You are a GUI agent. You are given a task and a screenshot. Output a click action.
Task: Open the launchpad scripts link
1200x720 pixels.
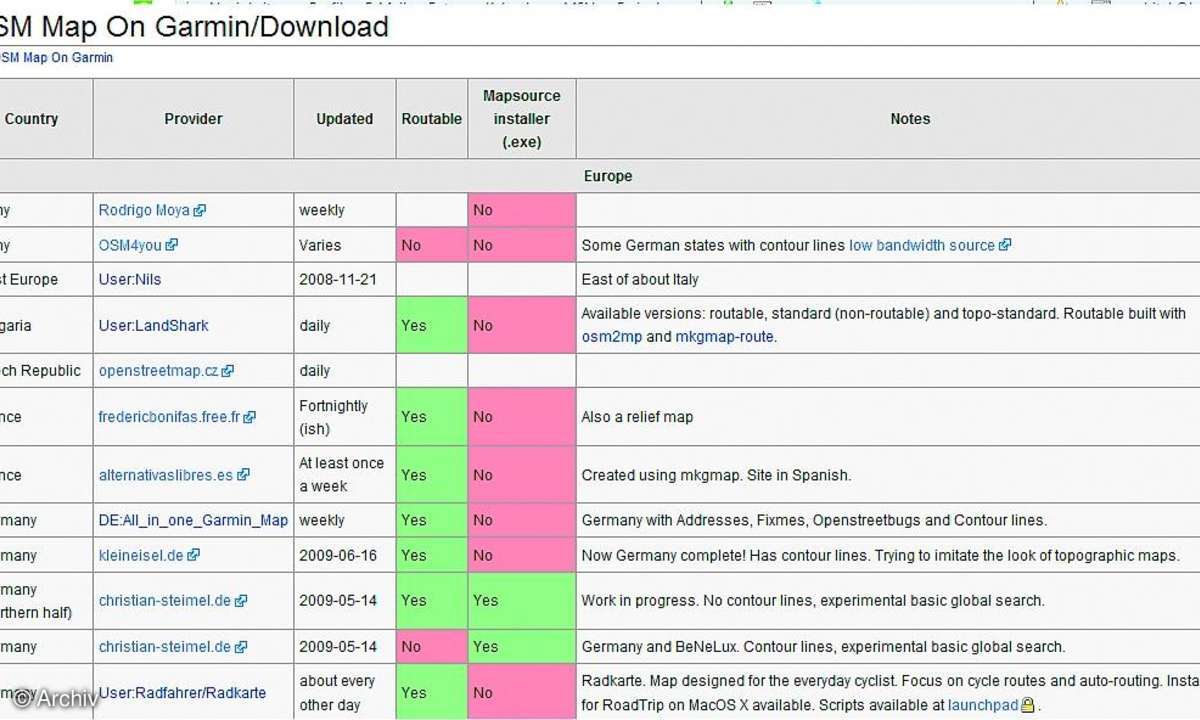coord(983,705)
